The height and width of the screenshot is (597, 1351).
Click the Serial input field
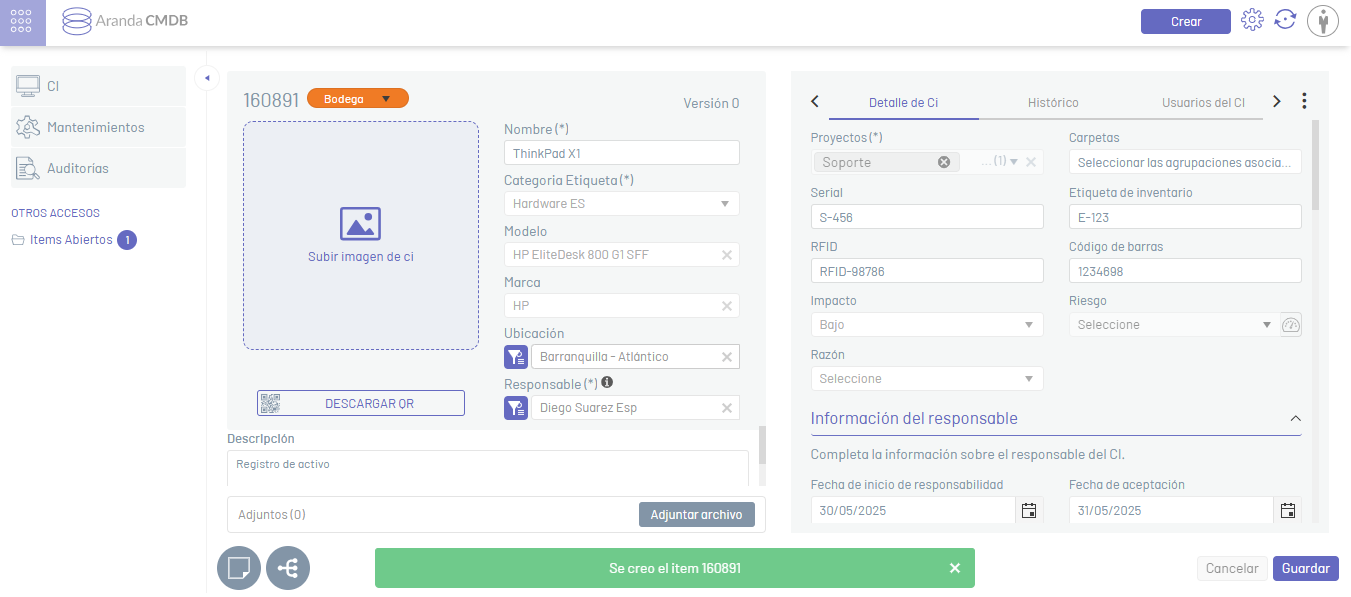(926, 217)
